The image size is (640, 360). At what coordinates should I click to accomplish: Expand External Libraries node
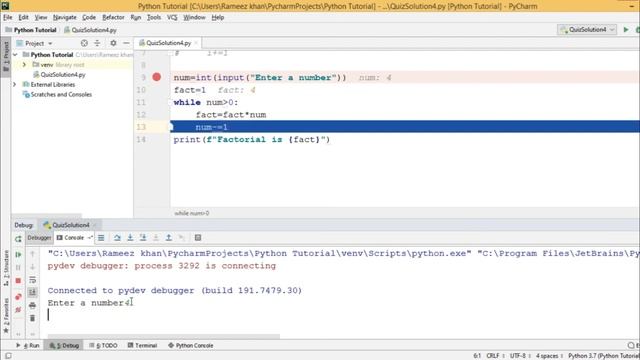point(15,84)
